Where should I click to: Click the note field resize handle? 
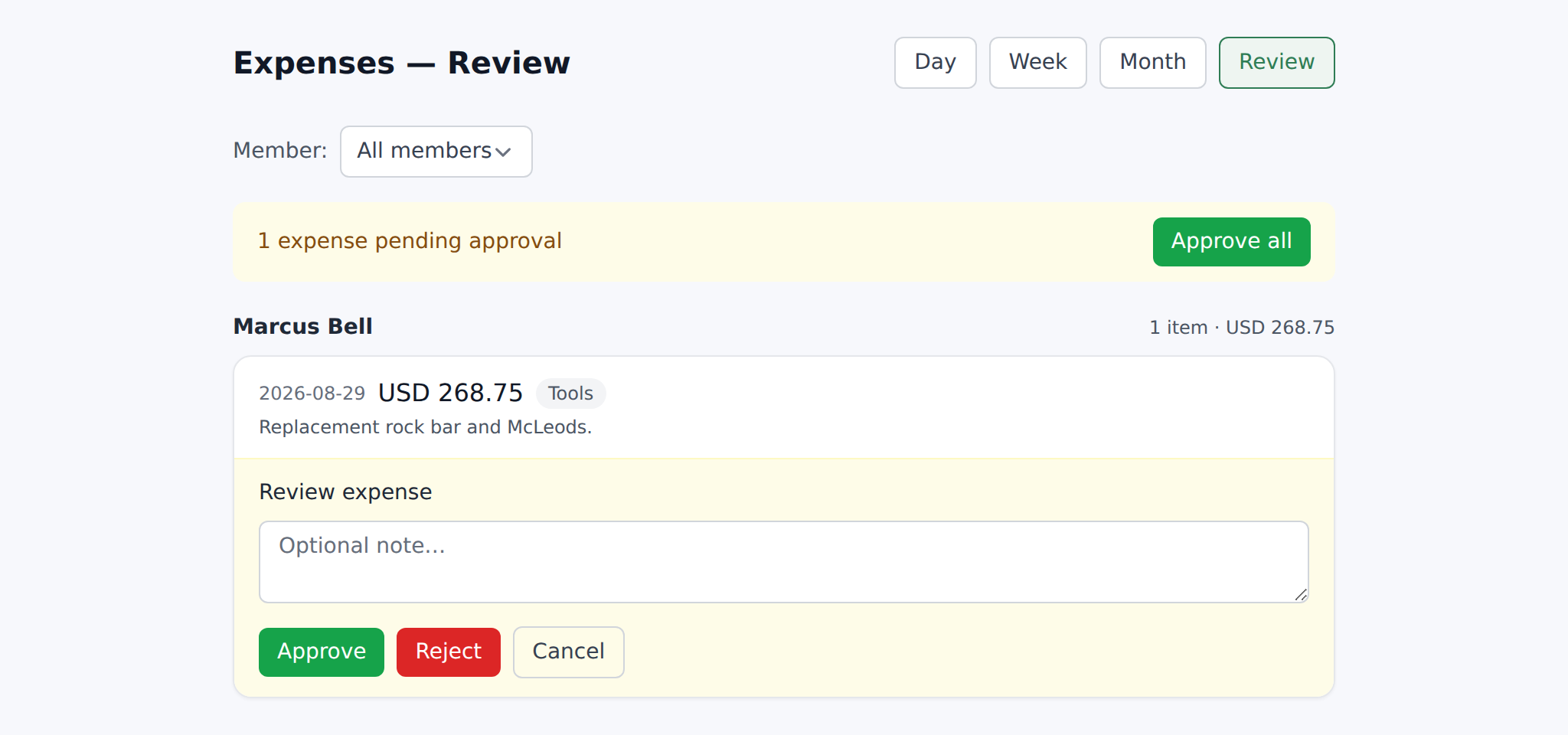pos(1301,595)
